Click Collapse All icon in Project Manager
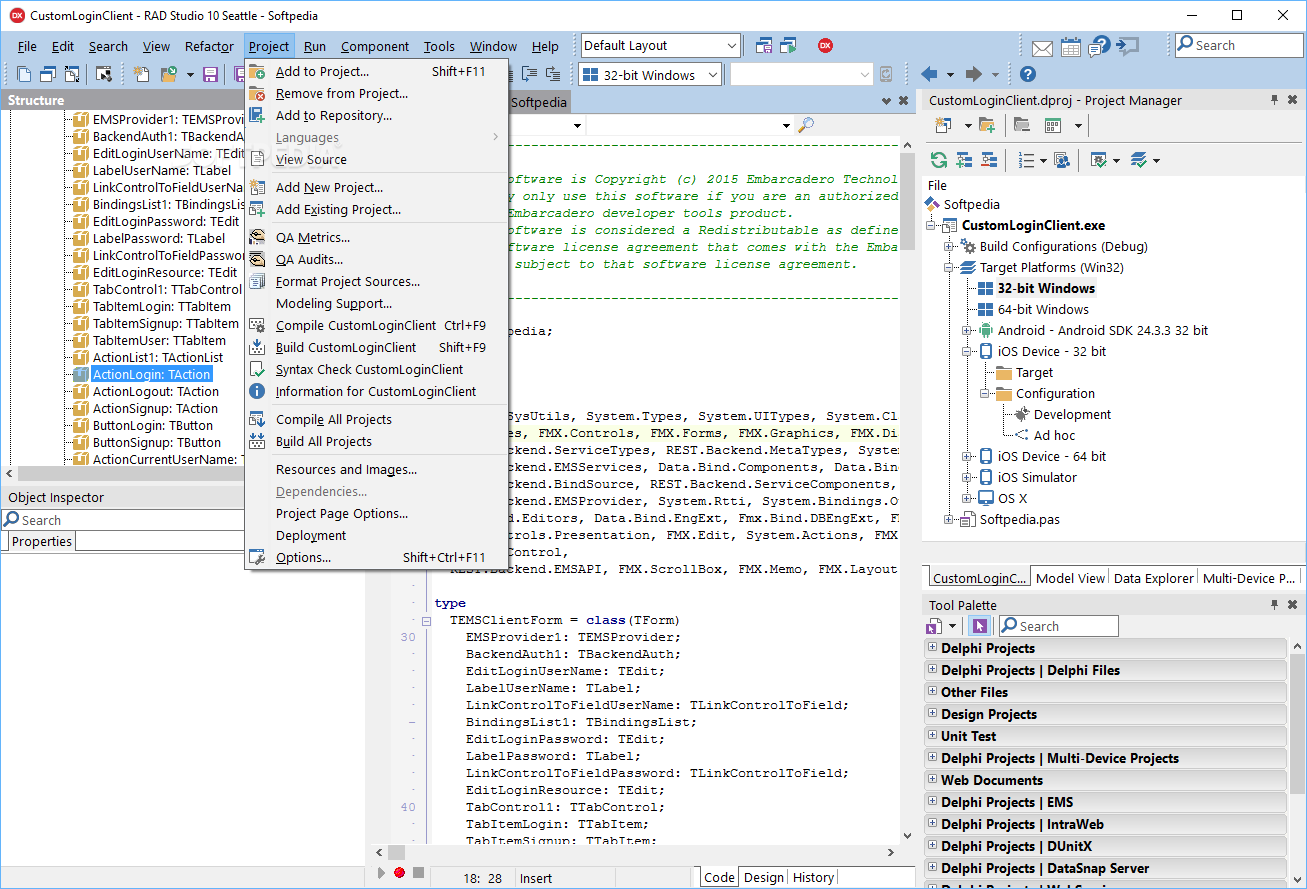The height and width of the screenshot is (889, 1307). pyautogui.click(x=989, y=160)
